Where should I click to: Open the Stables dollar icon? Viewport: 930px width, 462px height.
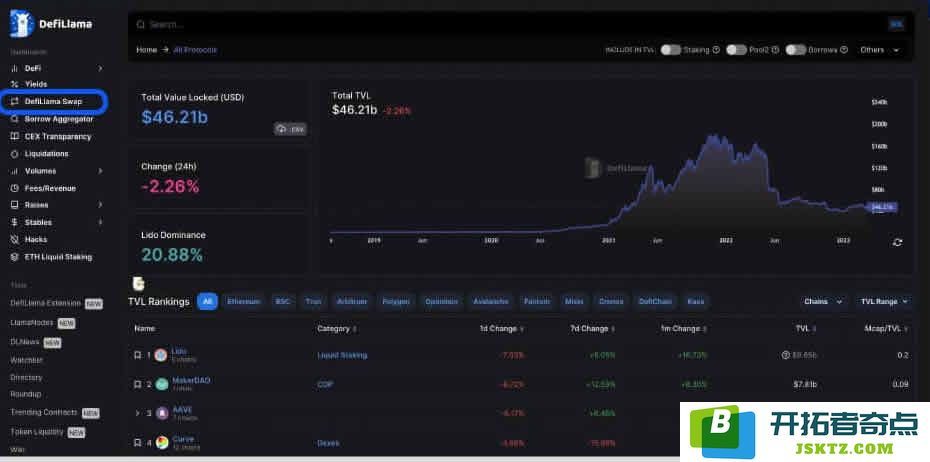point(15,222)
